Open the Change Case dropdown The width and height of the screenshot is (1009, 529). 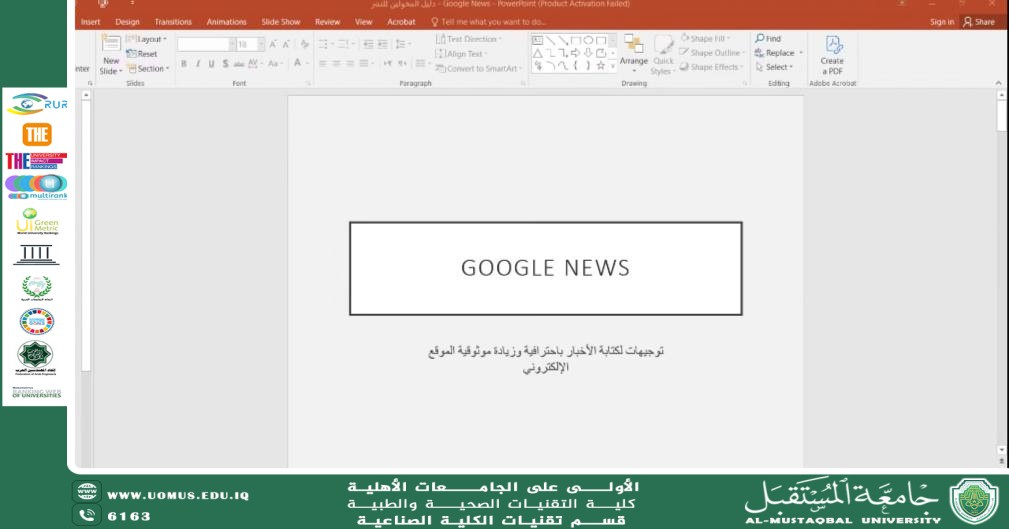275,64
